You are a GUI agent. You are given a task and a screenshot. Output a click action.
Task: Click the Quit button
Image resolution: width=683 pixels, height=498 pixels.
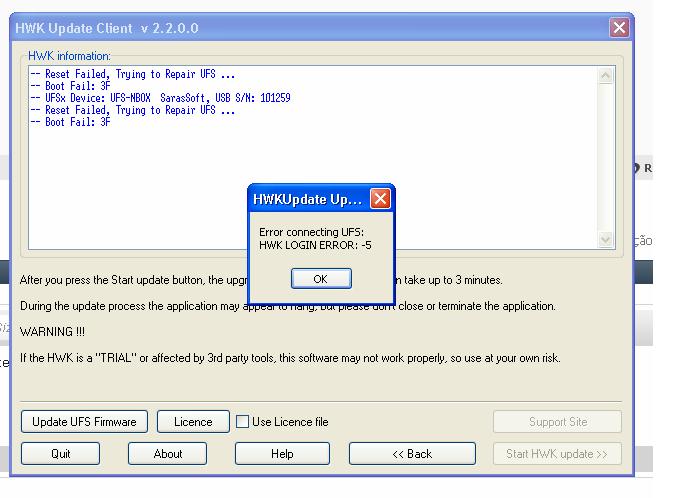tap(60, 454)
